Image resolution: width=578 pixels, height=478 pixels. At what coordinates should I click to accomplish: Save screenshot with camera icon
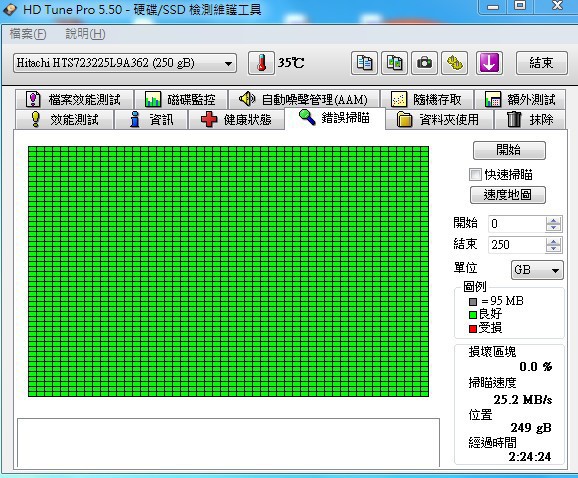click(425, 63)
